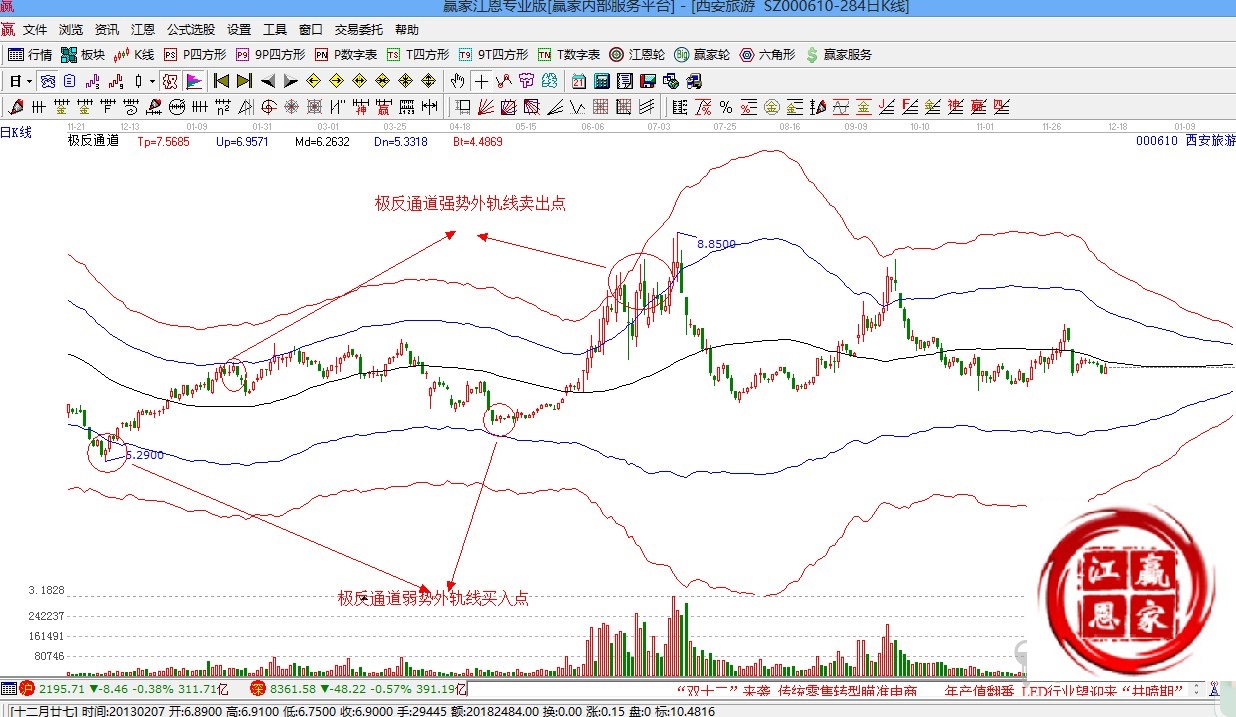The image size is (1236, 717).
Task: Click the 极反通道 indicator label
Action: (93, 141)
